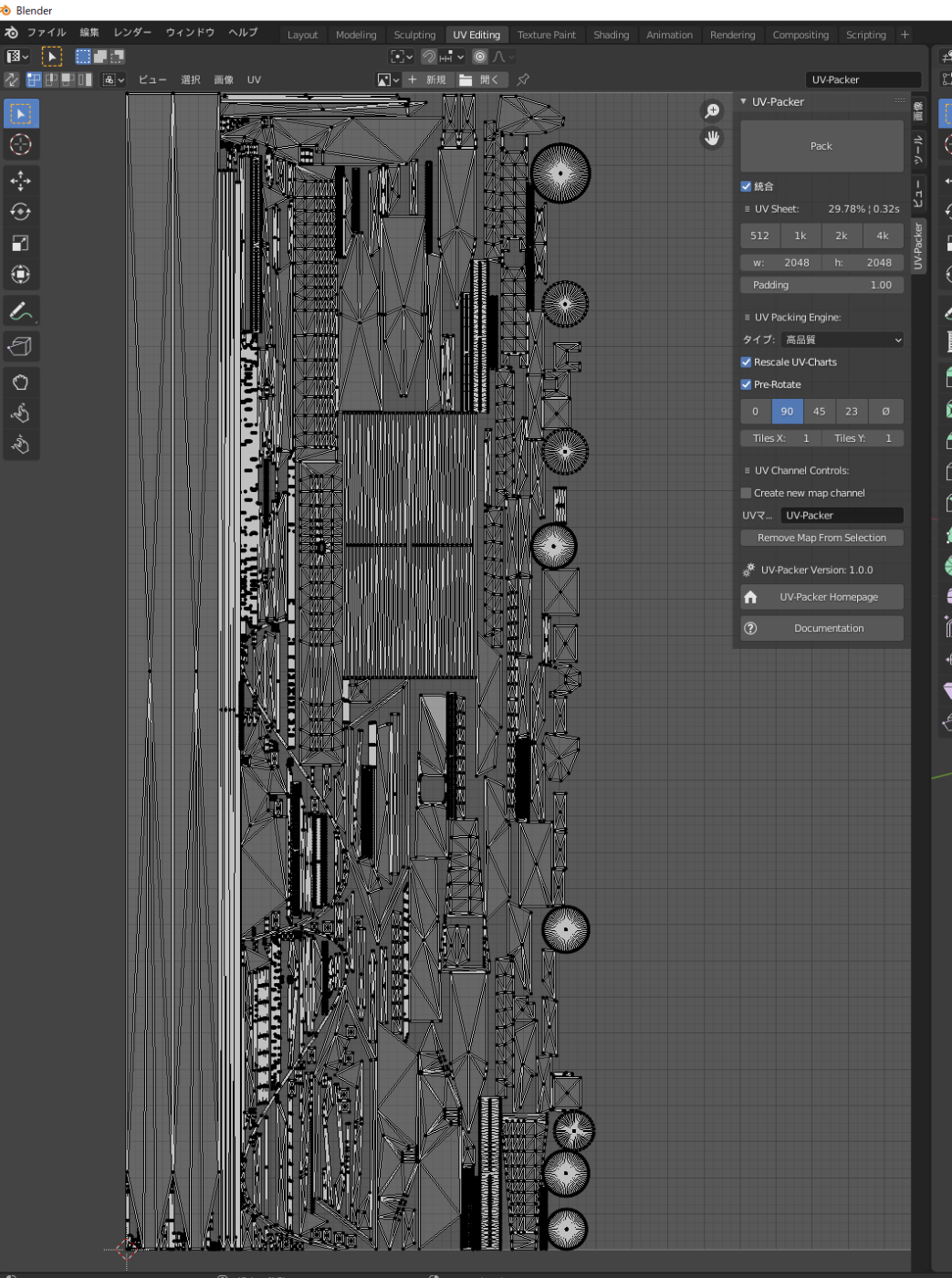Set sheet size with 2k button
The width and height of the screenshot is (952, 1278).
pyautogui.click(x=842, y=236)
